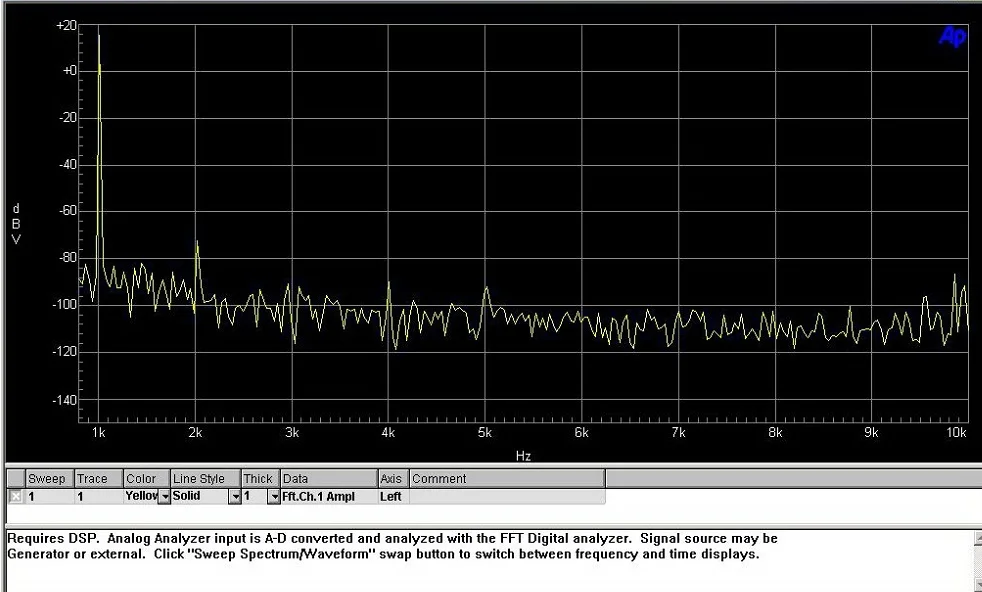
Task: Click the Comment column header
Action: 507,479
